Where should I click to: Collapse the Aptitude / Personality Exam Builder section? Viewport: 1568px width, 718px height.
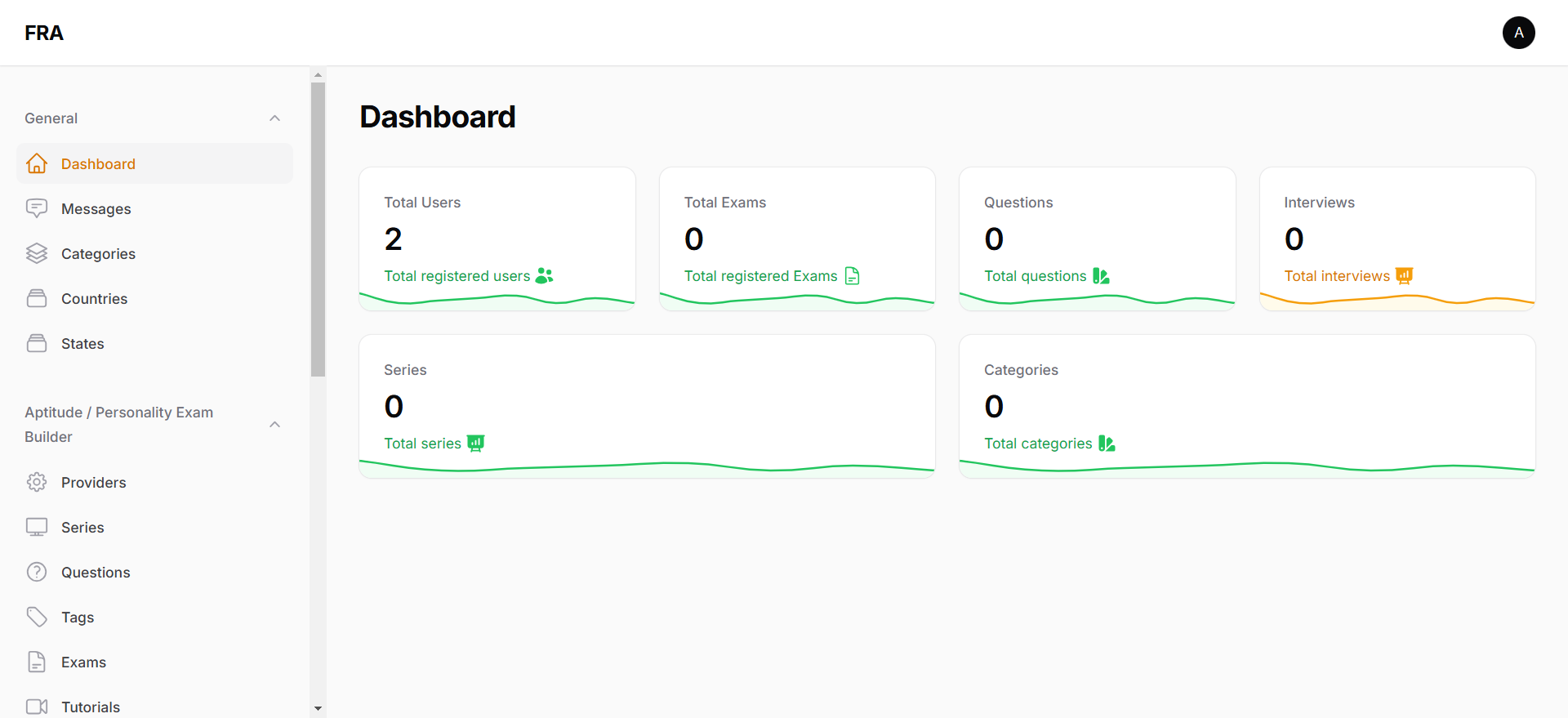274,425
